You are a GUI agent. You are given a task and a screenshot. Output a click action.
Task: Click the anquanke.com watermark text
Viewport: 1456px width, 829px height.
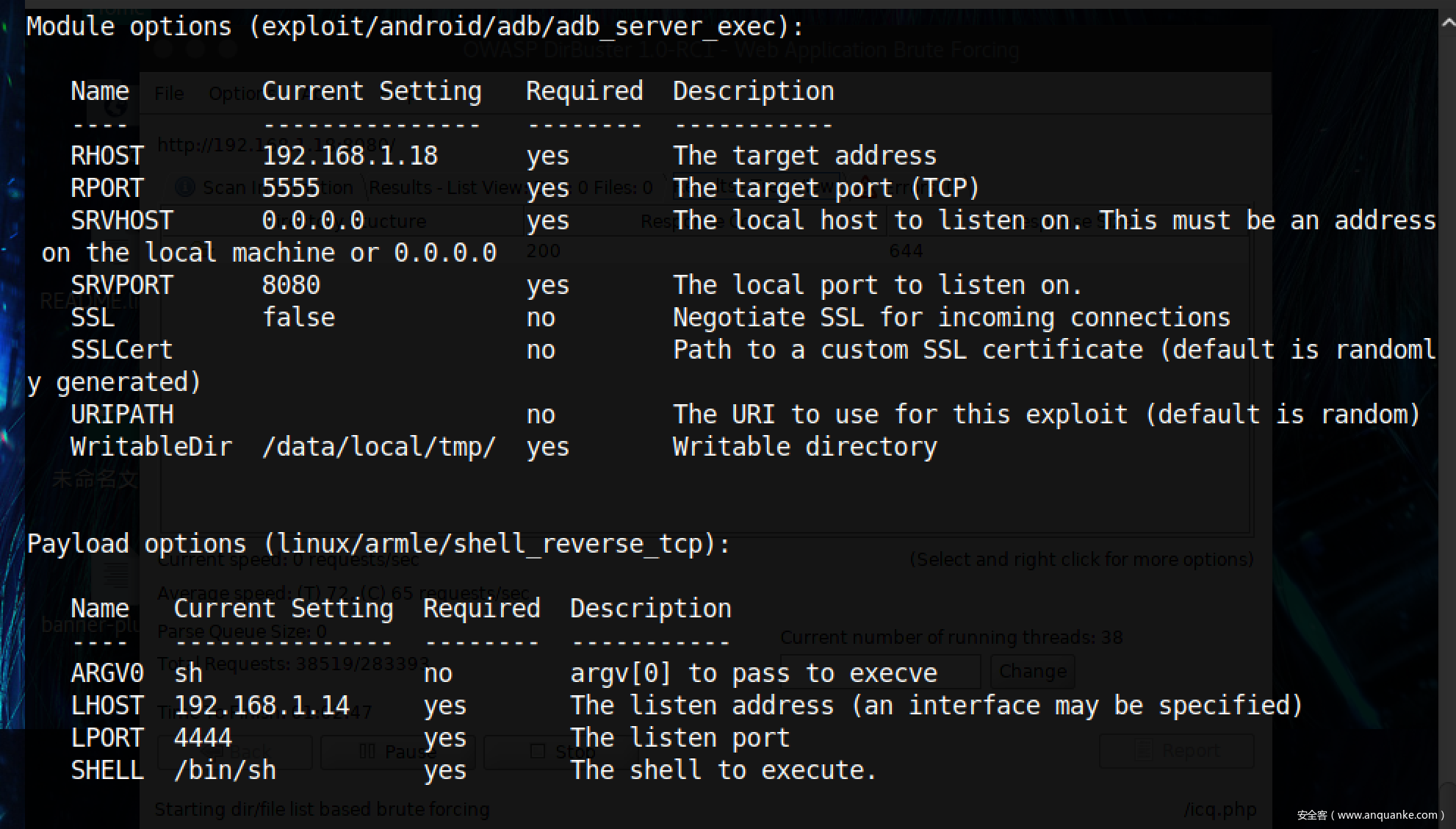click(1371, 814)
